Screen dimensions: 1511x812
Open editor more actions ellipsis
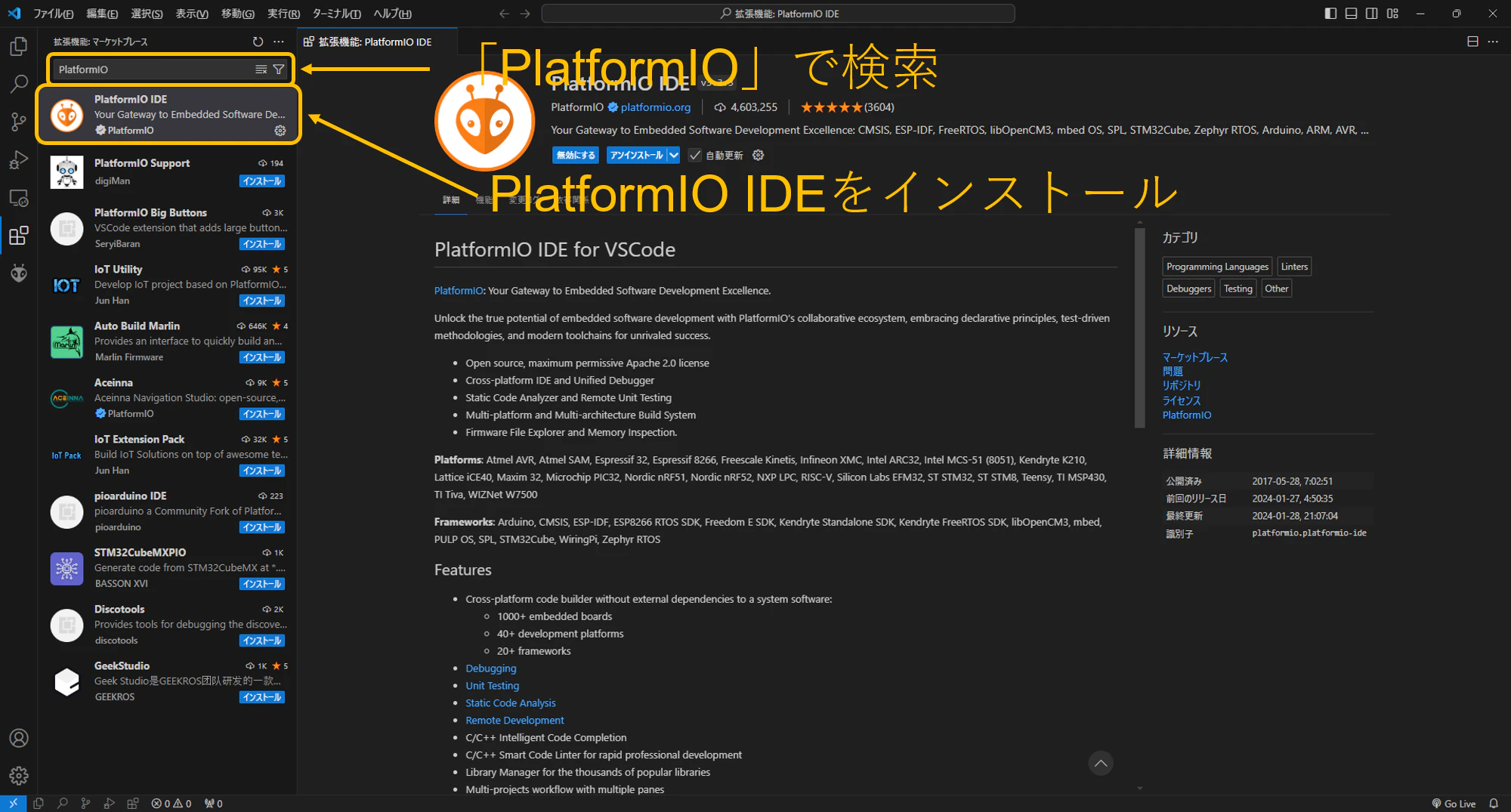[1493, 42]
